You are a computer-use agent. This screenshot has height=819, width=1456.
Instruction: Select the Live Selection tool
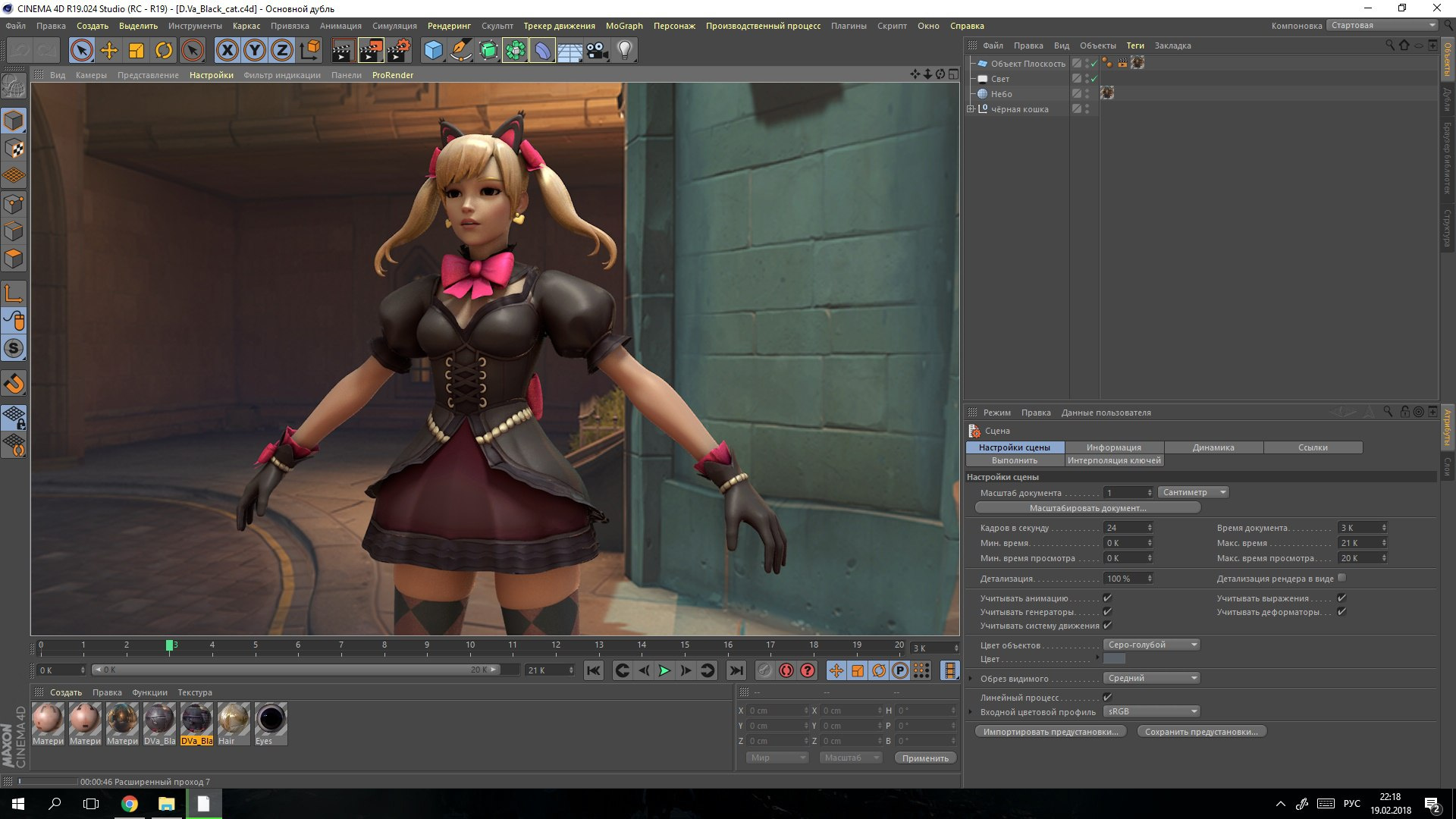point(82,51)
